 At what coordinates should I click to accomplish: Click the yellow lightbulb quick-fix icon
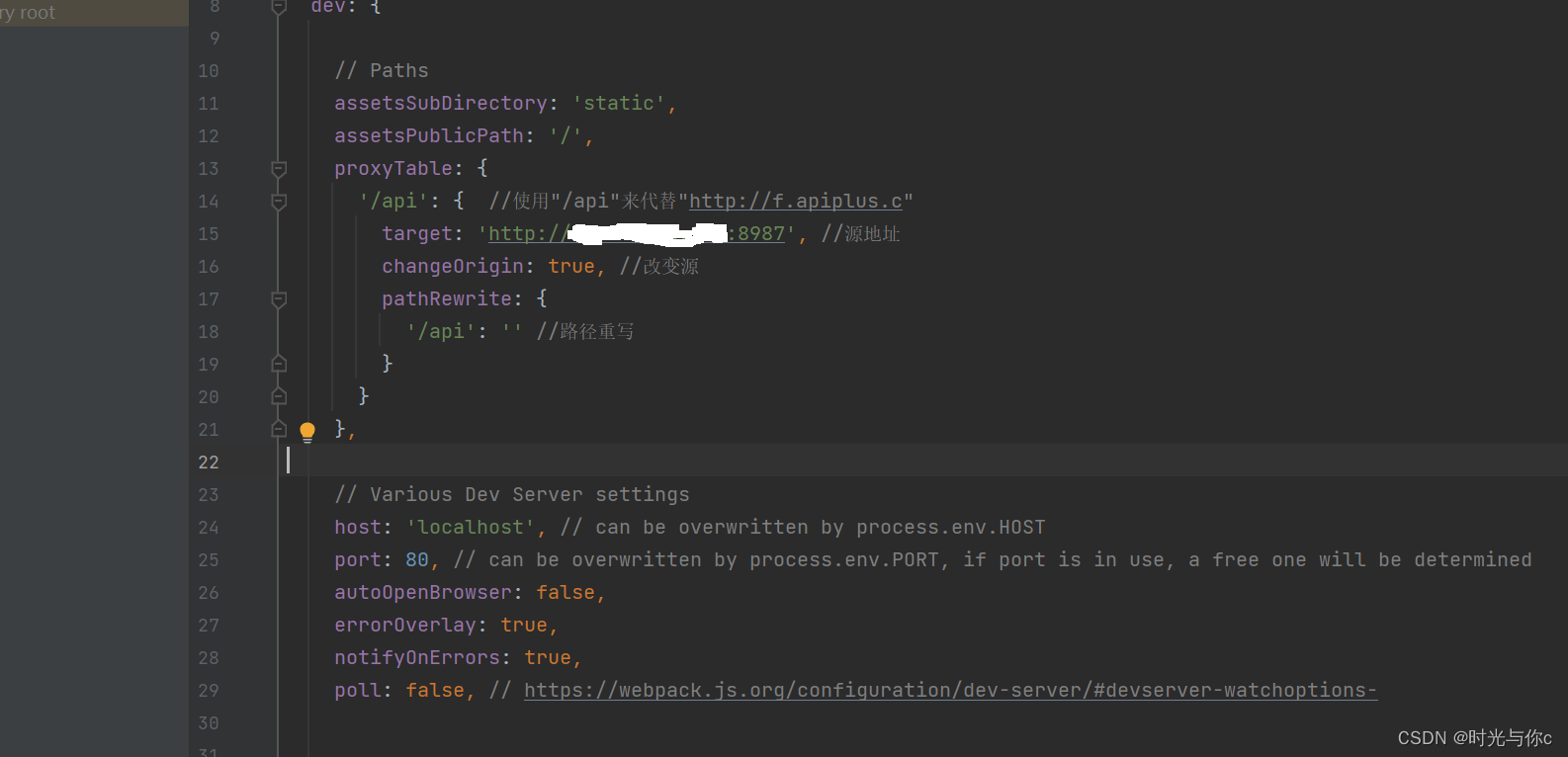(307, 432)
